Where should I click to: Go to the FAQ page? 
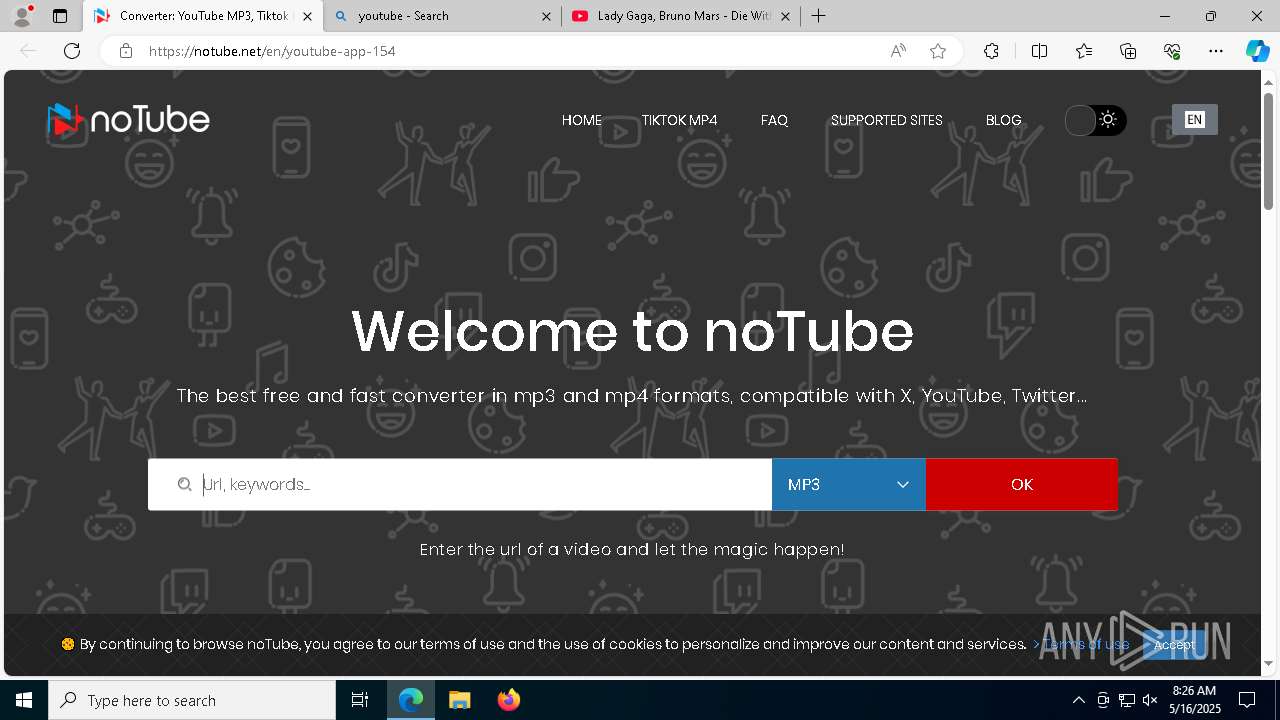tap(774, 120)
